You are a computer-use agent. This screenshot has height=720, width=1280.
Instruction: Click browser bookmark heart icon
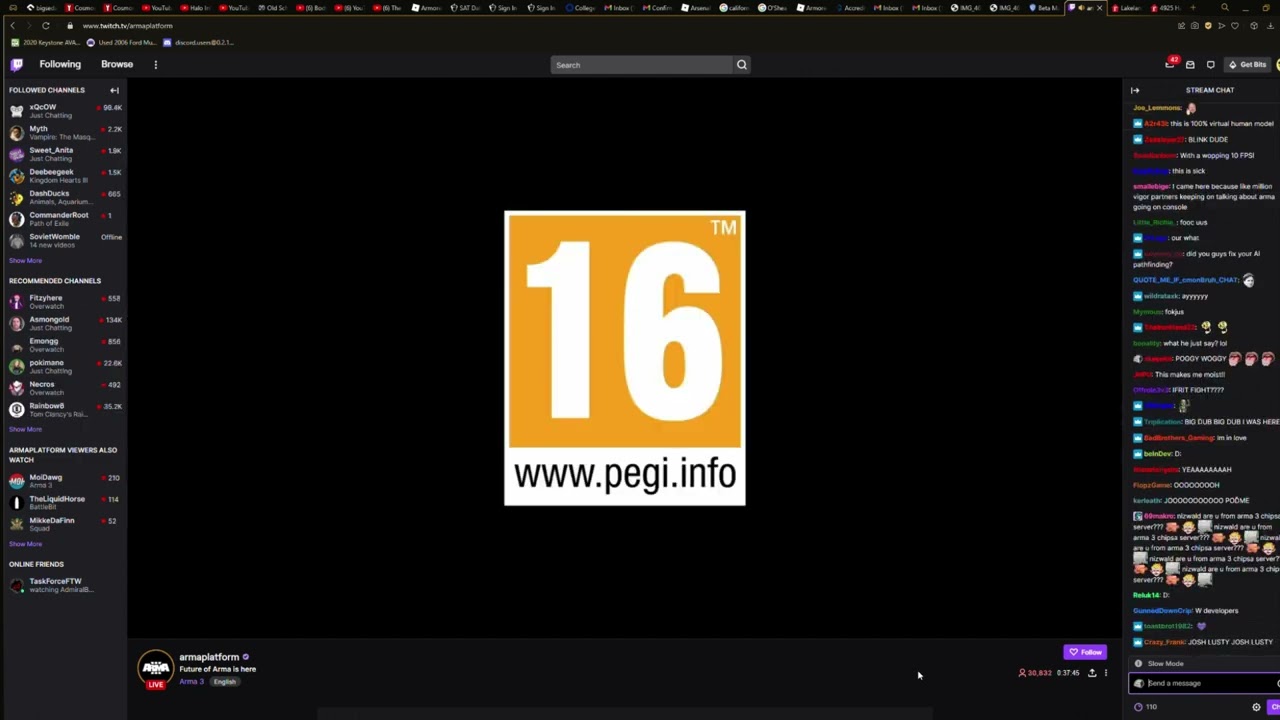click(x=1235, y=26)
